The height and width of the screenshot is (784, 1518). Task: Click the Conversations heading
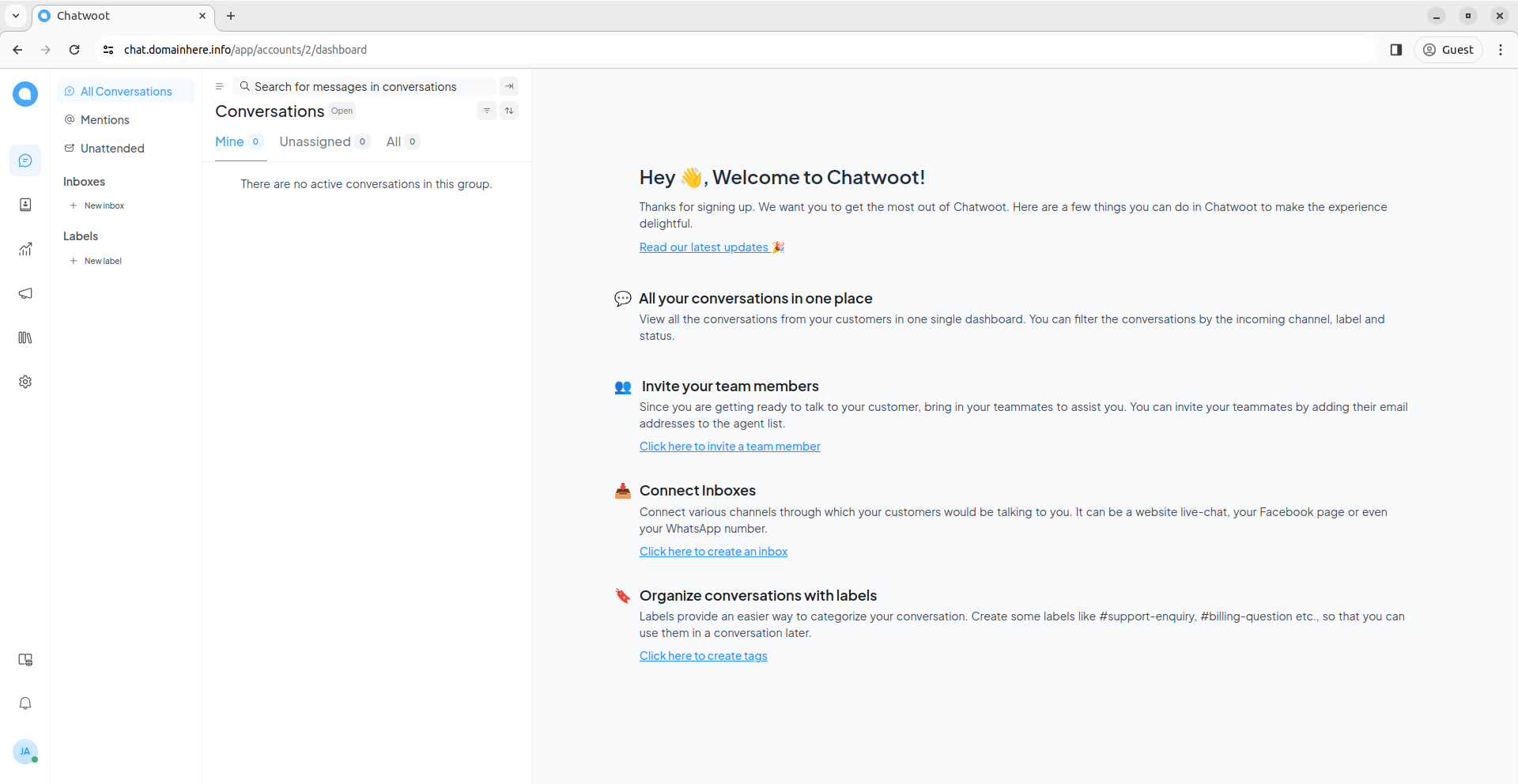[x=270, y=111]
